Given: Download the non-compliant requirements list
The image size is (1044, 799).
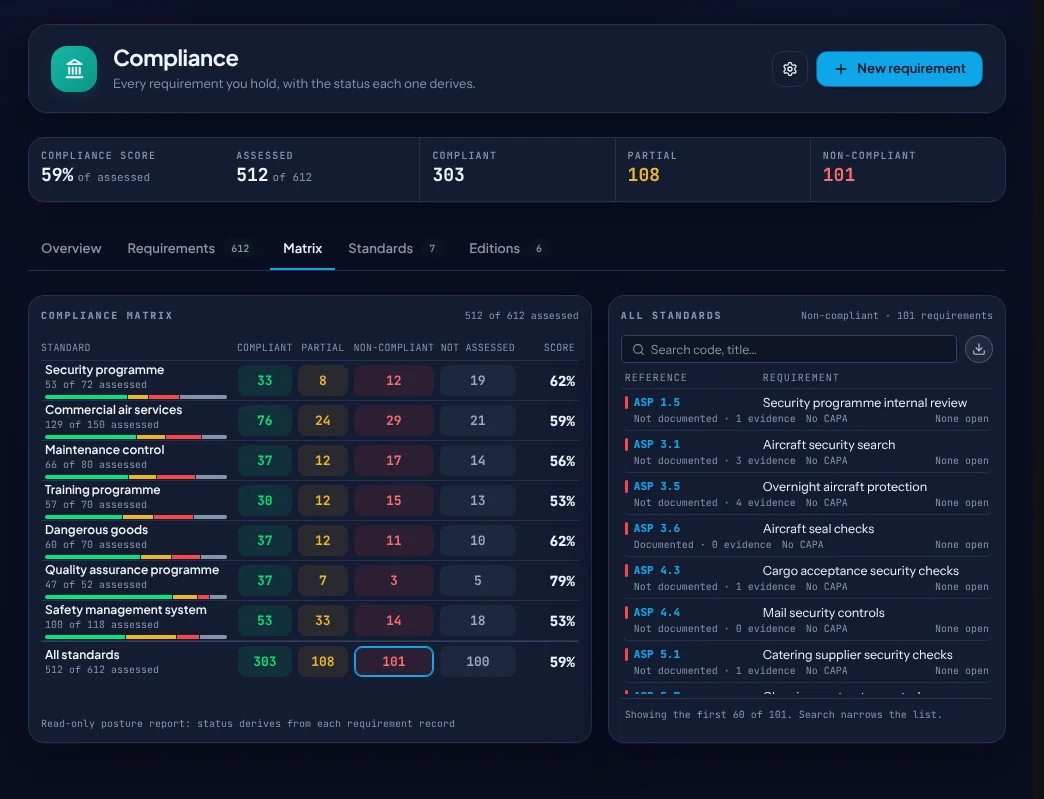Looking at the screenshot, I should tap(979, 349).
